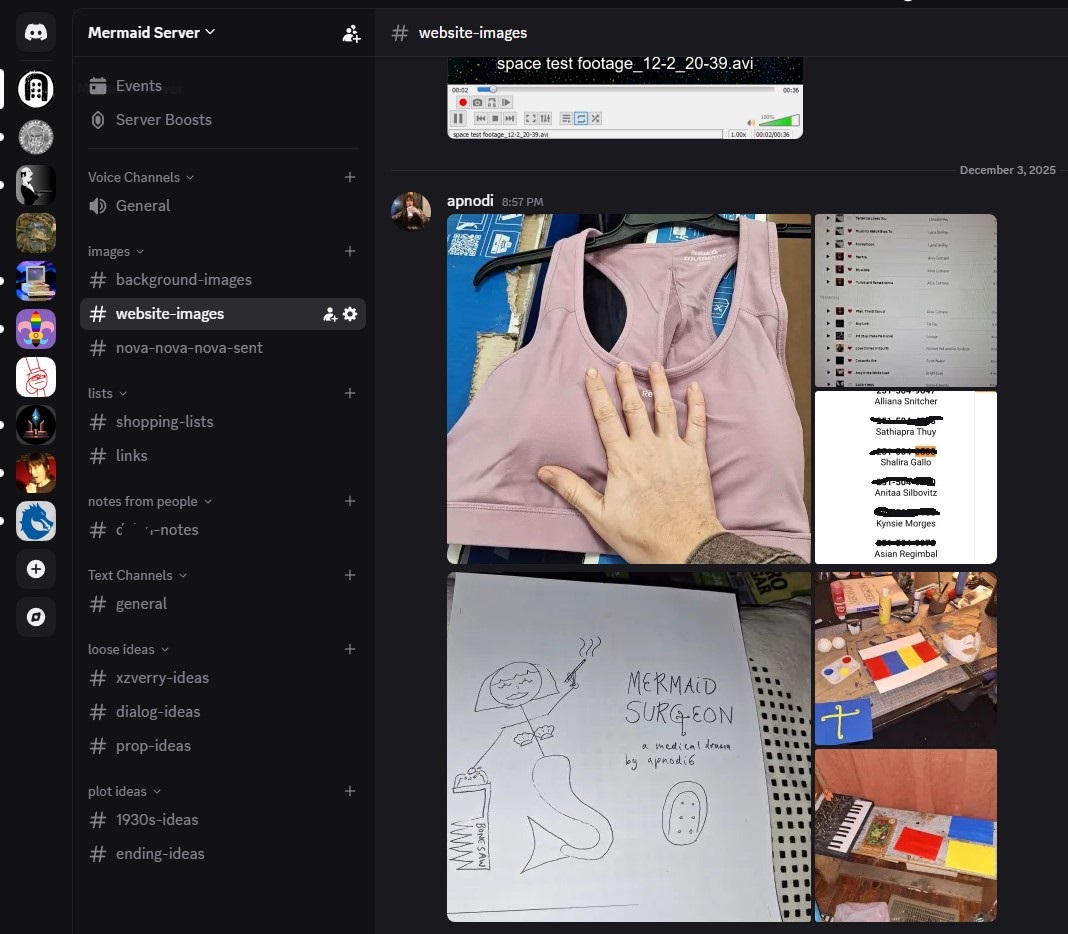
Task: Collapse the loose ideas category
Action: 128,649
